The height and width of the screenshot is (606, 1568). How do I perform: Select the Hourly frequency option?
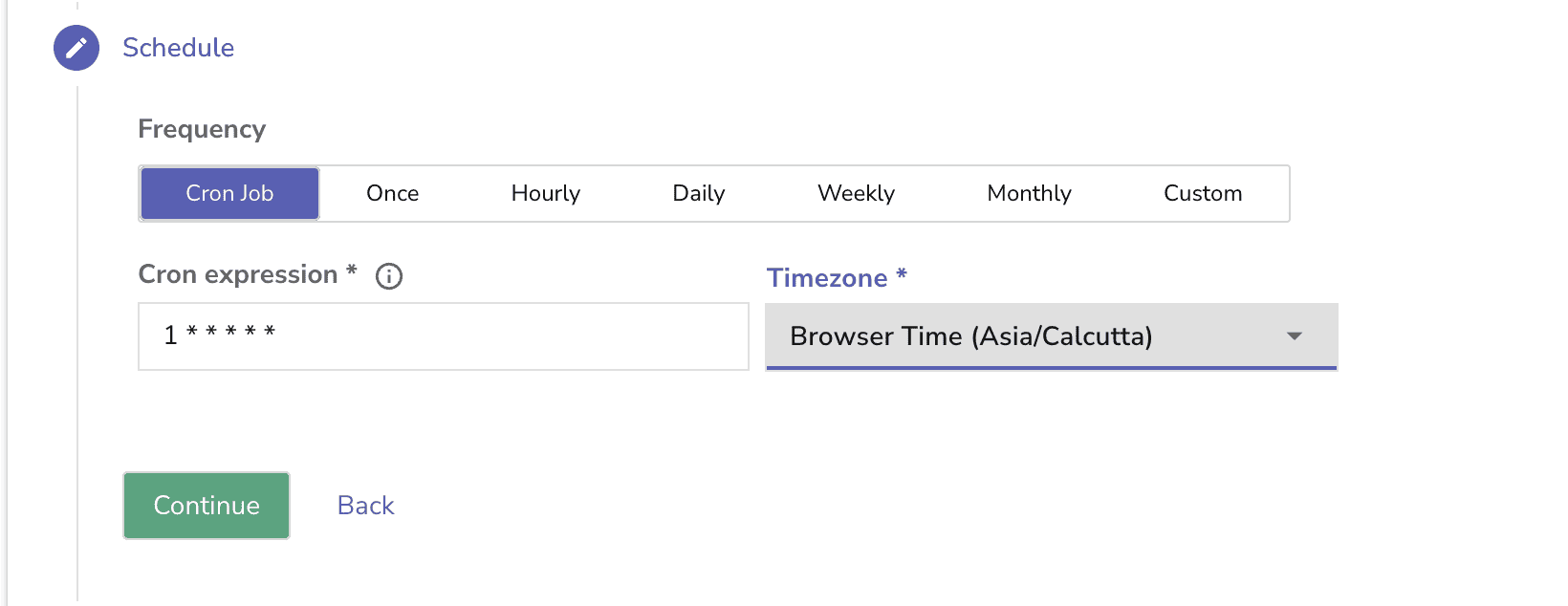[545, 193]
